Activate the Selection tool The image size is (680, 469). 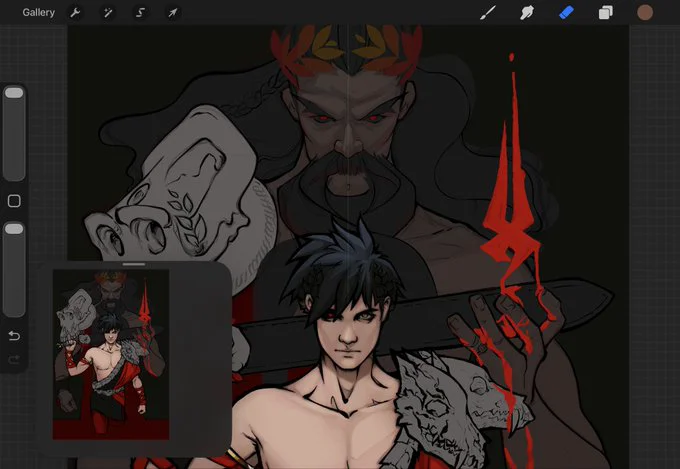pos(140,13)
